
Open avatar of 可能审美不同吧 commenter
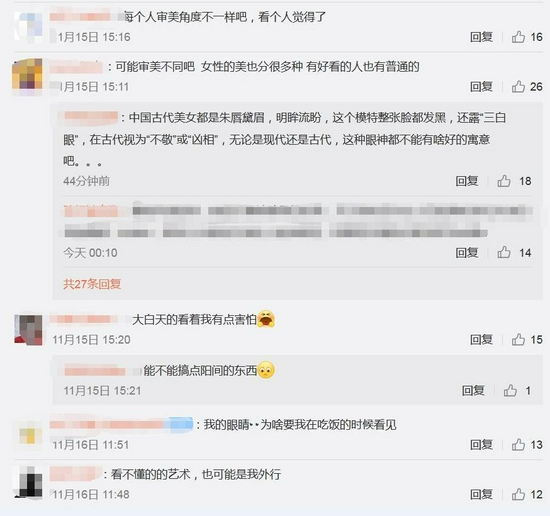(x=27, y=76)
